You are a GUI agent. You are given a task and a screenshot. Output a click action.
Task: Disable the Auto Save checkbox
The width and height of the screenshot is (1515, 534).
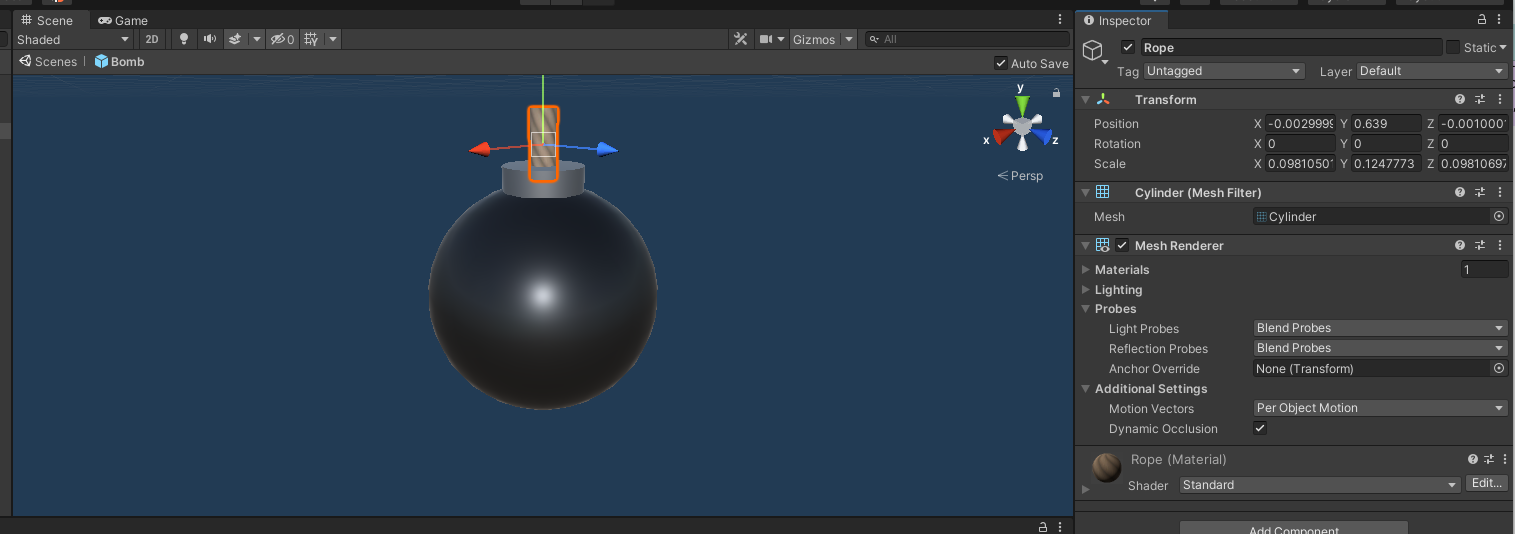[1001, 63]
